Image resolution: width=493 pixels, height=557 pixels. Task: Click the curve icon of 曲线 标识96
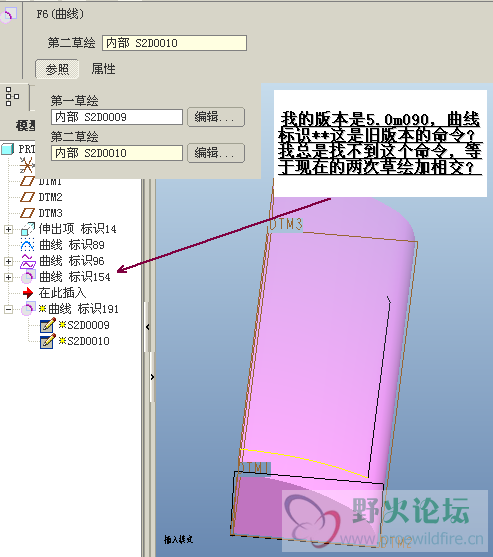point(28,261)
